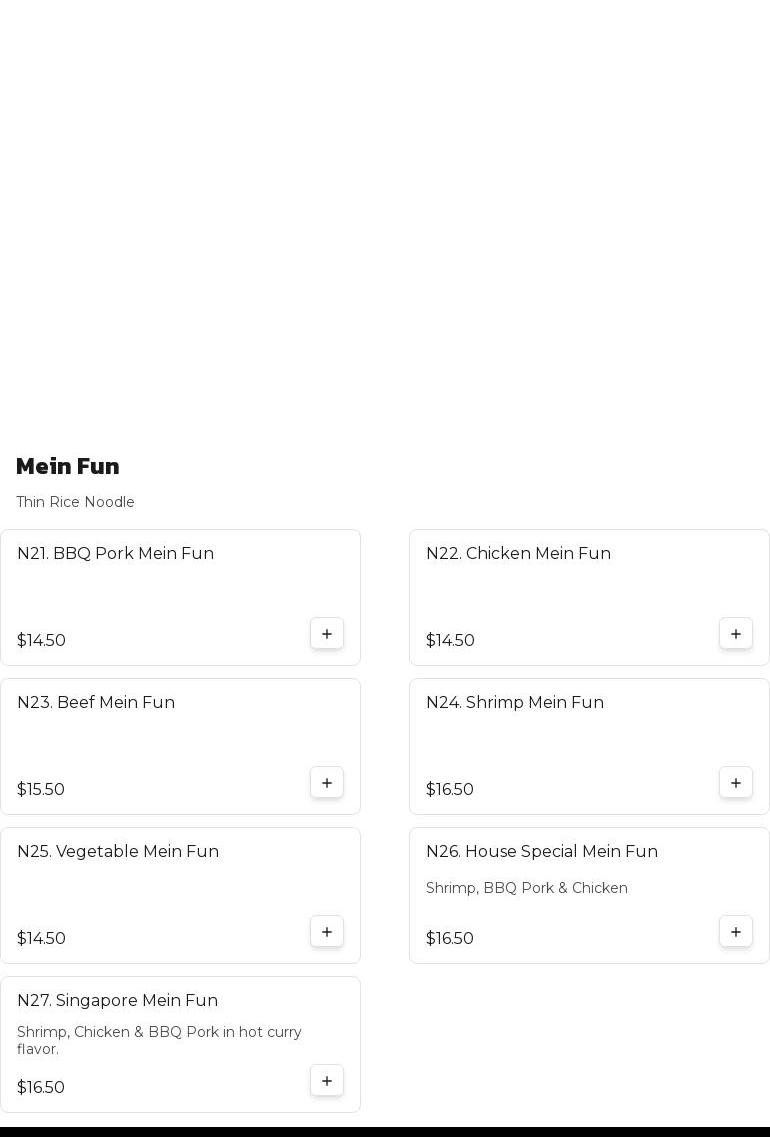Click the Thin Rice Noodle subtitle

[x=75, y=502]
